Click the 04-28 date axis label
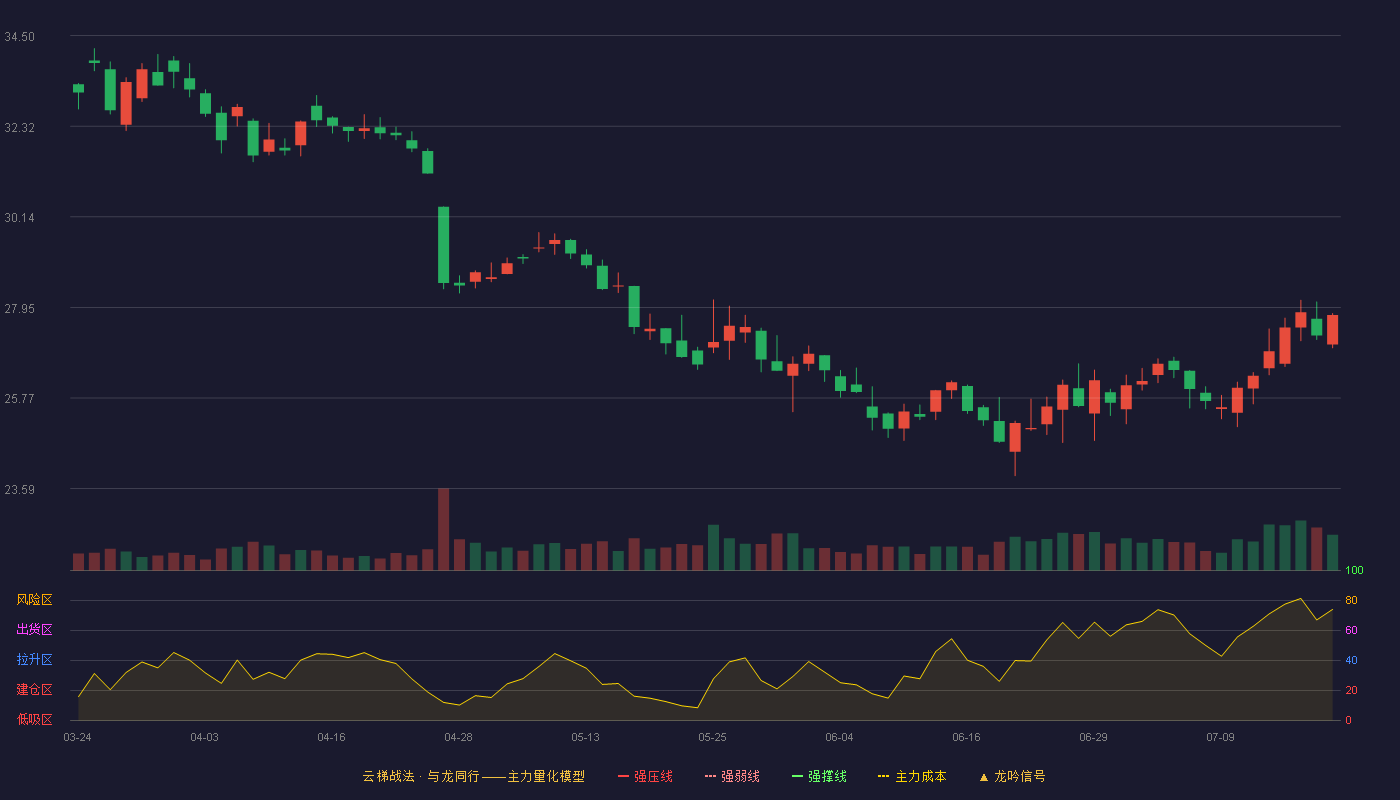 pos(458,737)
